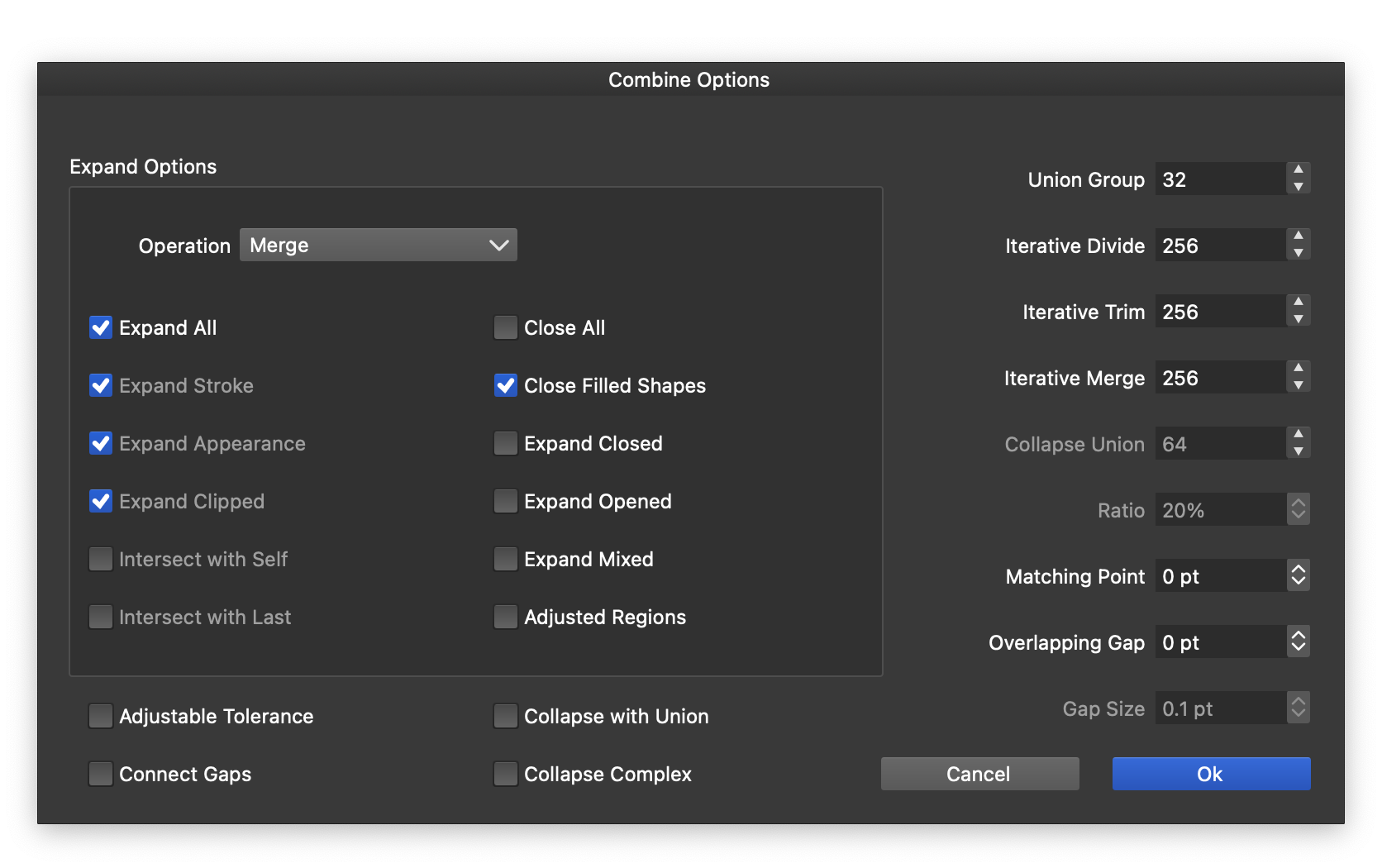Check the Expand Mixed box
This screenshot has height=868, width=1382.
point(505,560)
